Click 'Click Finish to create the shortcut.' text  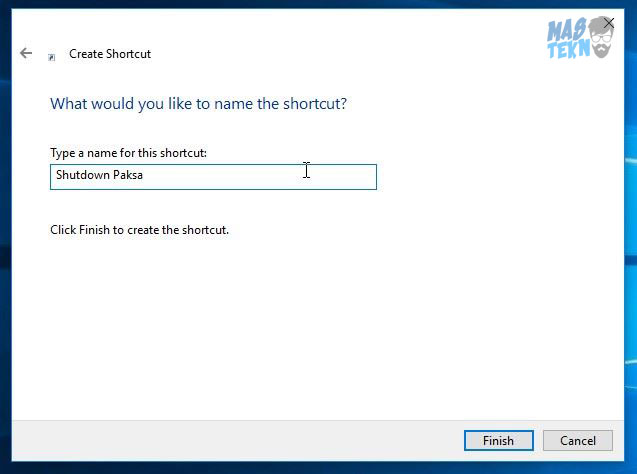(139, 230)
